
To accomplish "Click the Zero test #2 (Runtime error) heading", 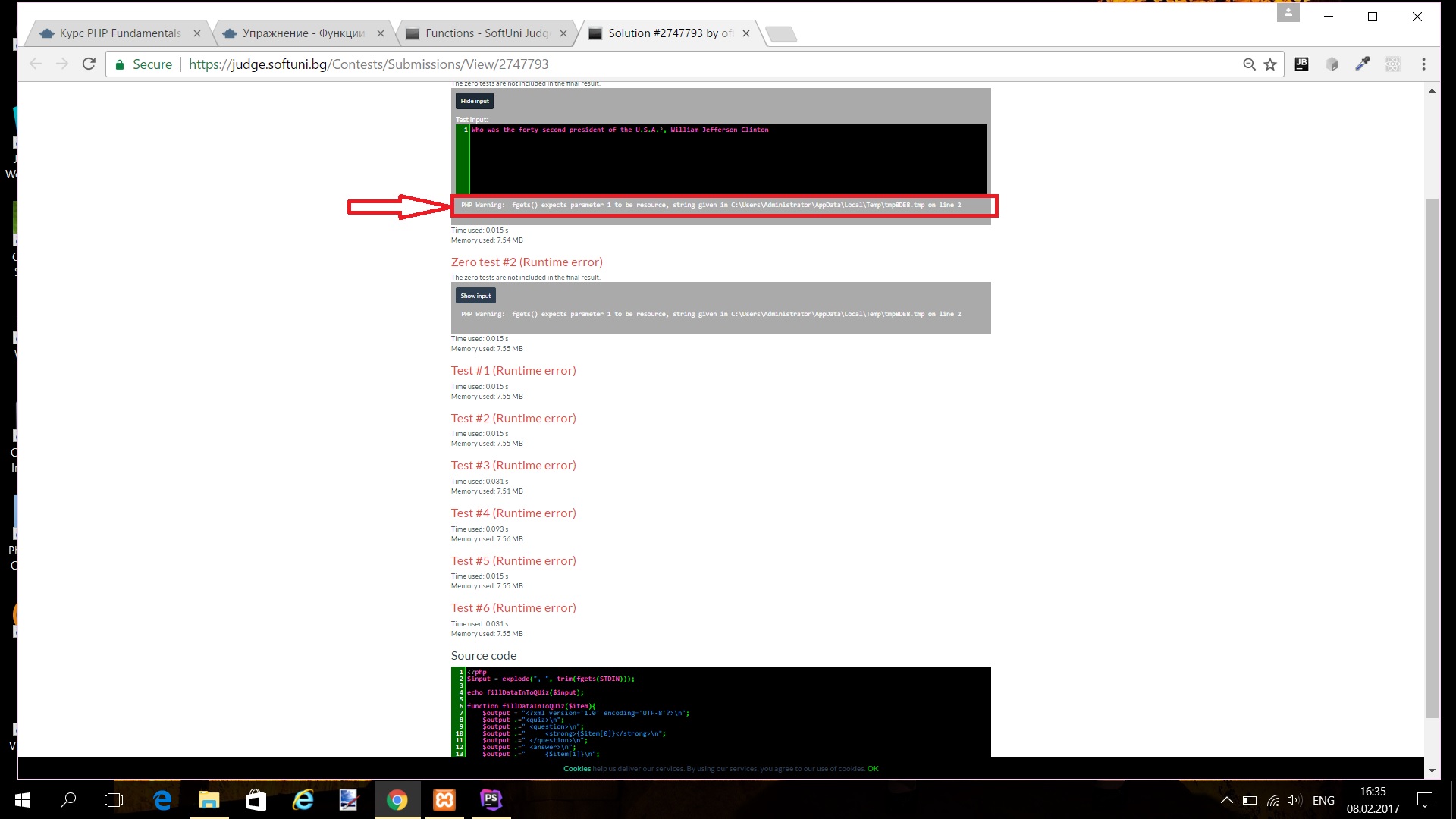I will (527, 262).
